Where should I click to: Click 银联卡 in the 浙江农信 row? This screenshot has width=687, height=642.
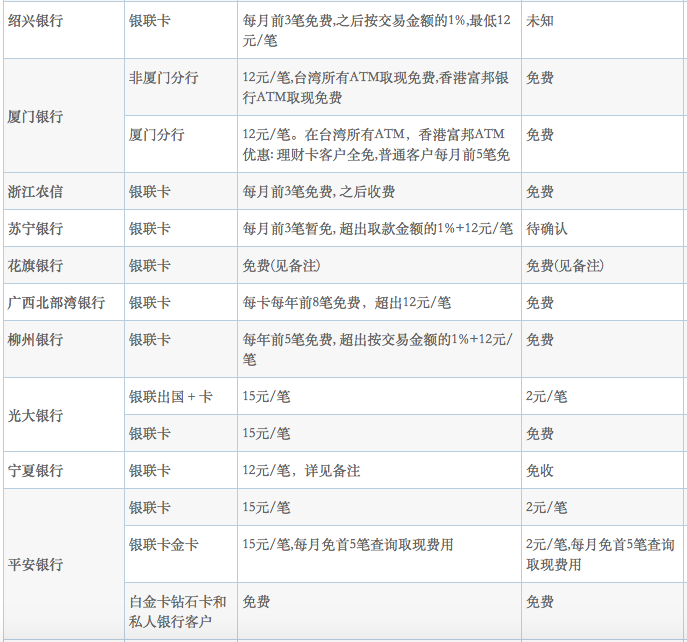(x=149, y=192)
